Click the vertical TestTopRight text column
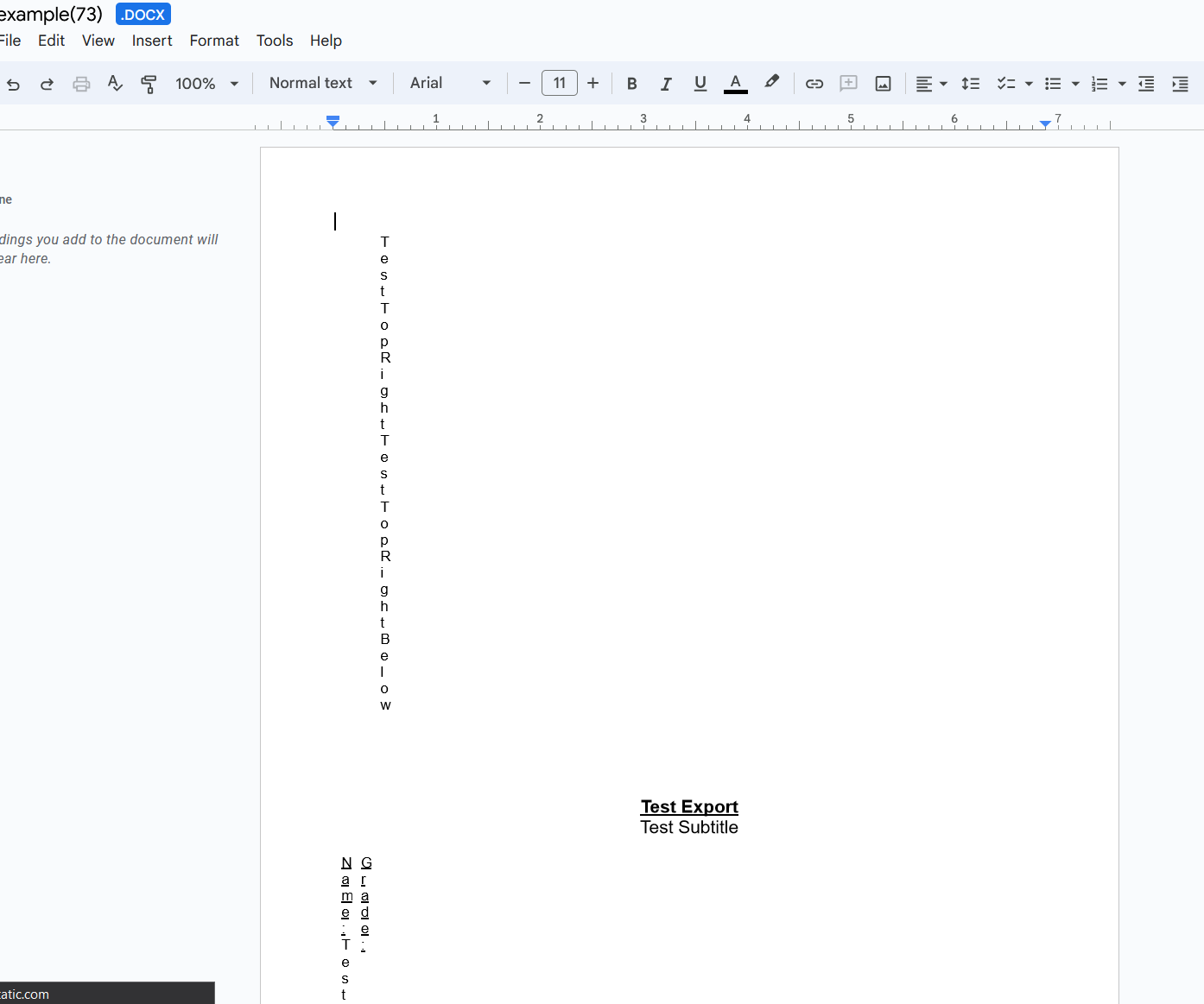This screenshot has height=1004, width=1204. point(385,473)
